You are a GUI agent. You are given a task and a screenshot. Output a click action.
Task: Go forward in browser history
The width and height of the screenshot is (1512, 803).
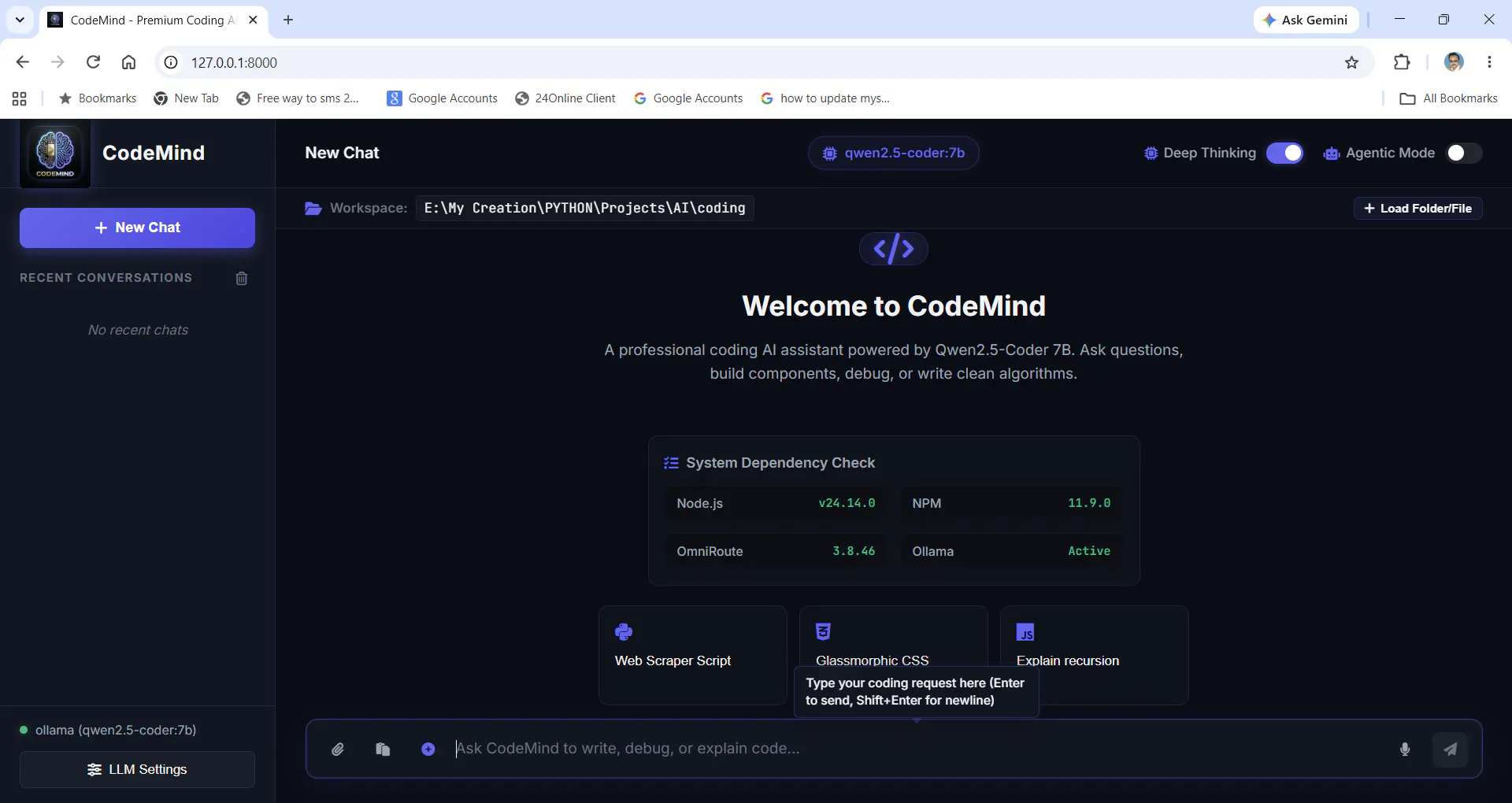click(x=57, y=62)
